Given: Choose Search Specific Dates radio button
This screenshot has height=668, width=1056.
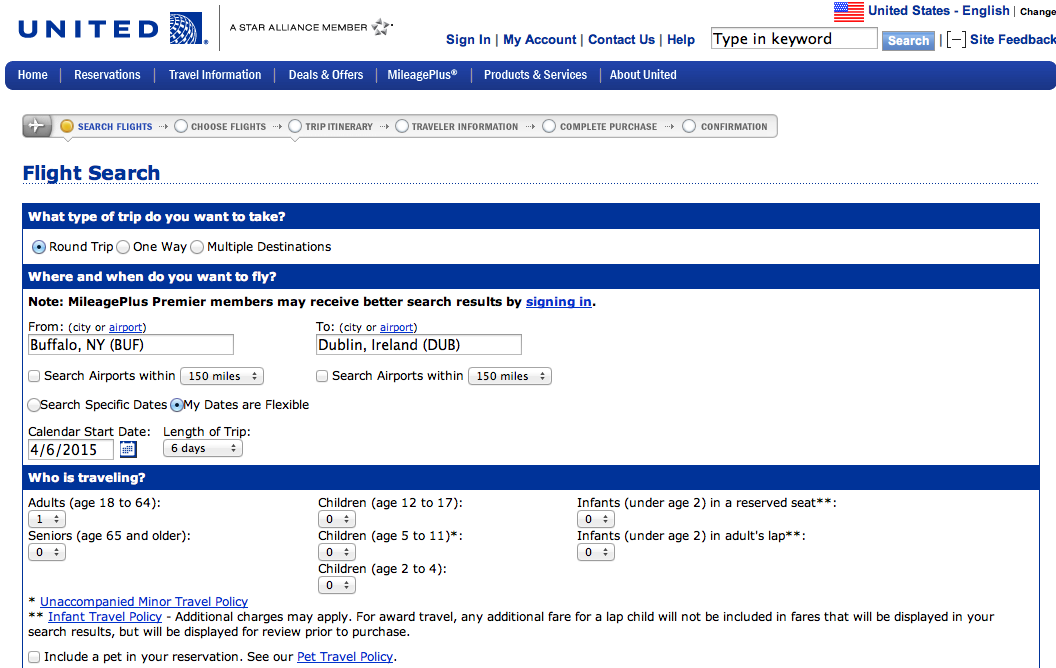Looking at the screenshot, I should [x=34, y=405].
